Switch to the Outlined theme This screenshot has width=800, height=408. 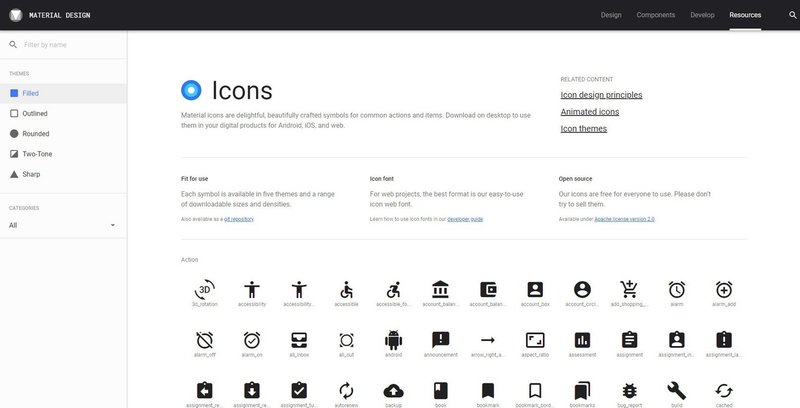pyautogui.click(x=63, y=113)
